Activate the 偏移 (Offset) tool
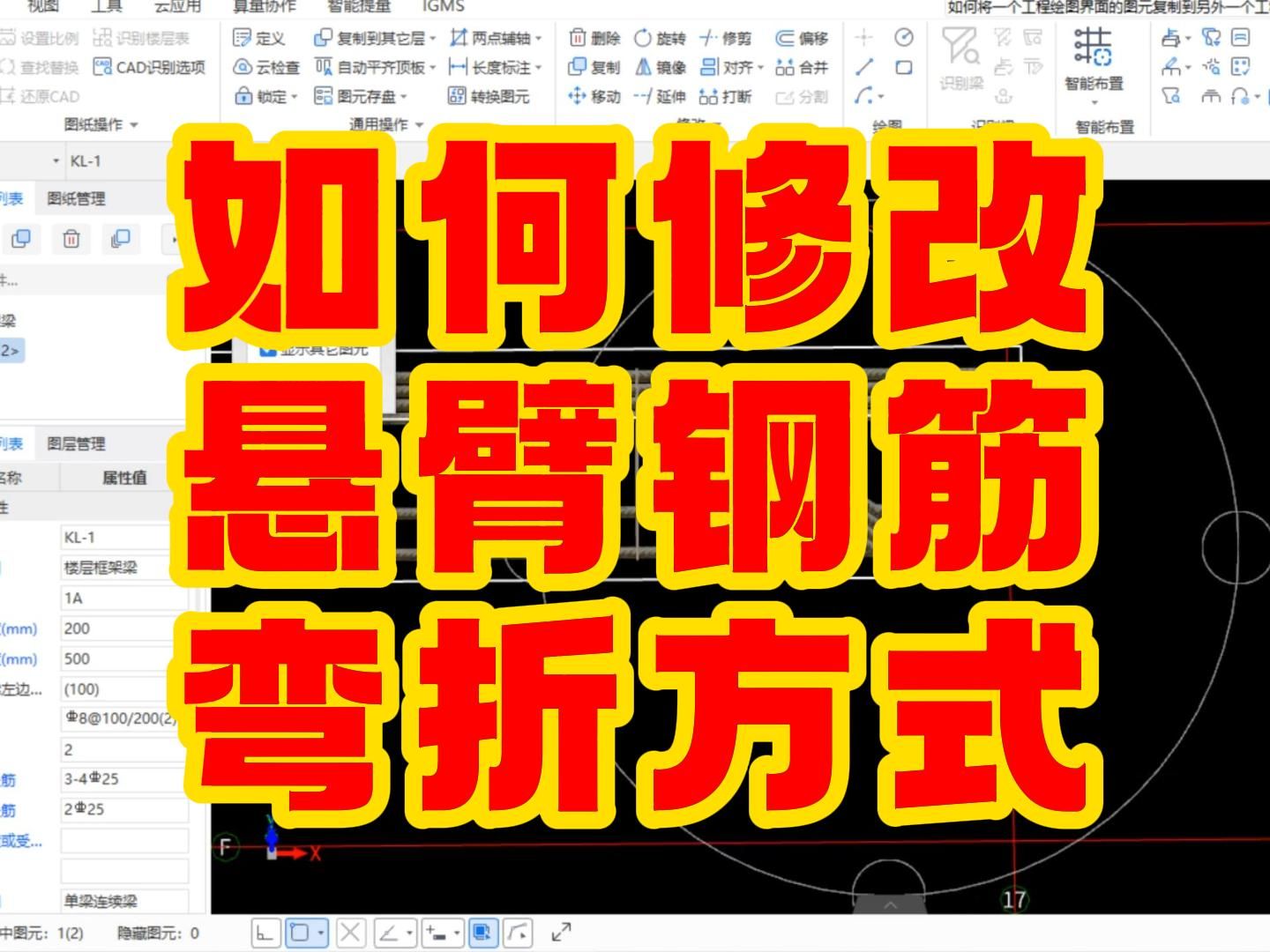Image resolution: width=1270 pixels, height=952 pixels. 811,39
